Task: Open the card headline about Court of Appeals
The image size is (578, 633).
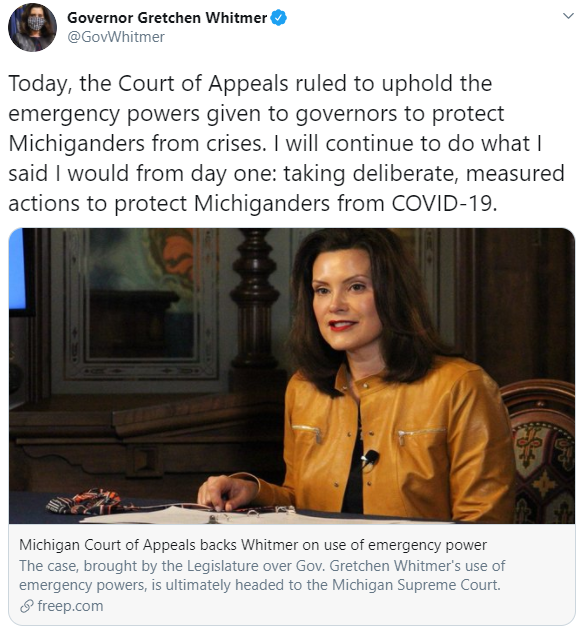Action: 253,545
